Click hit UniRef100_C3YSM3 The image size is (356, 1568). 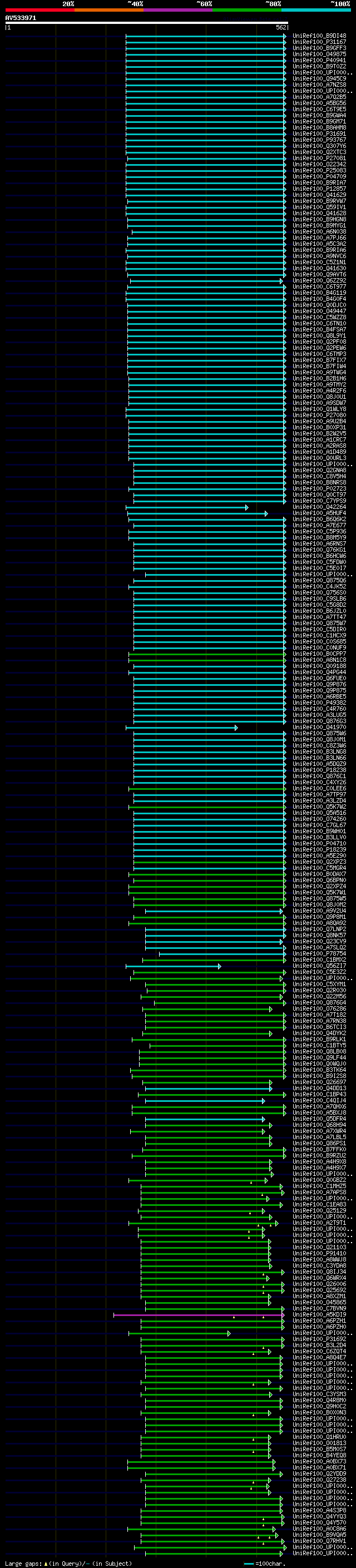pyautogui.click(x=319, y=1394)
